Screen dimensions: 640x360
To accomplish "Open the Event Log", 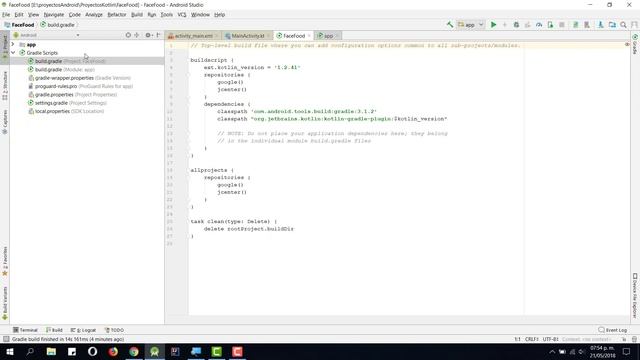I will tap(613, 330).
